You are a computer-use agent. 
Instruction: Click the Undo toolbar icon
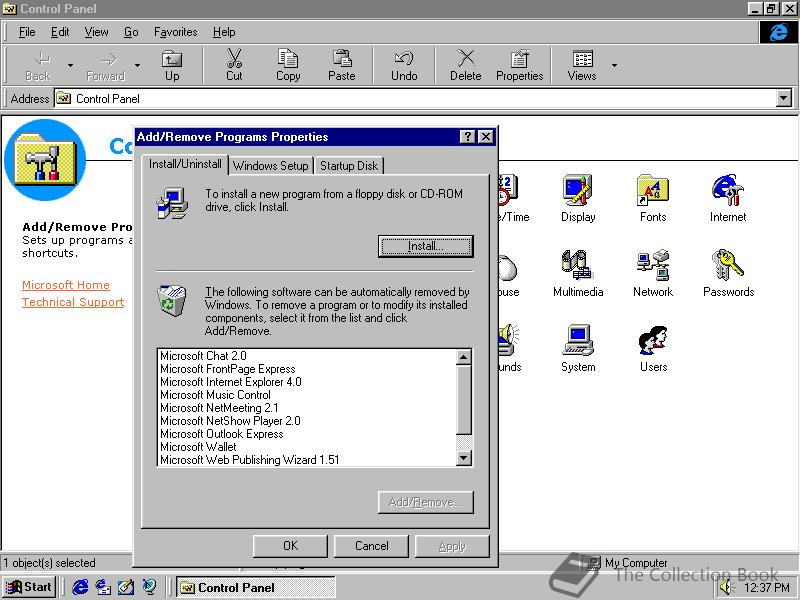point(404,59)
